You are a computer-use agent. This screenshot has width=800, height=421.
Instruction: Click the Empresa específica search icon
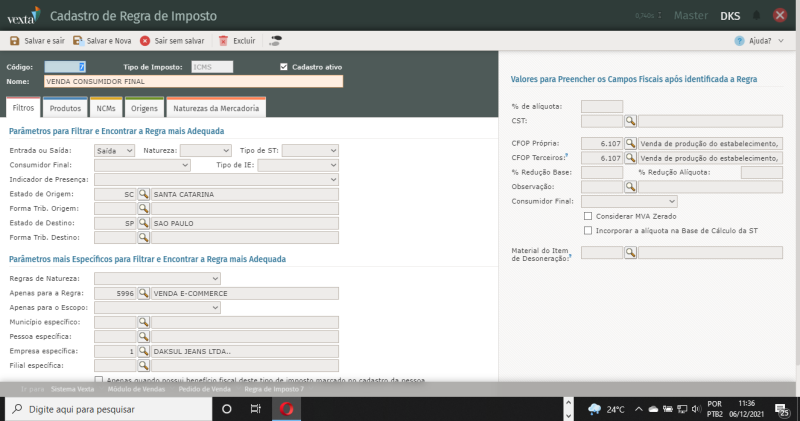pyautogui.click(x=143, y=352)
